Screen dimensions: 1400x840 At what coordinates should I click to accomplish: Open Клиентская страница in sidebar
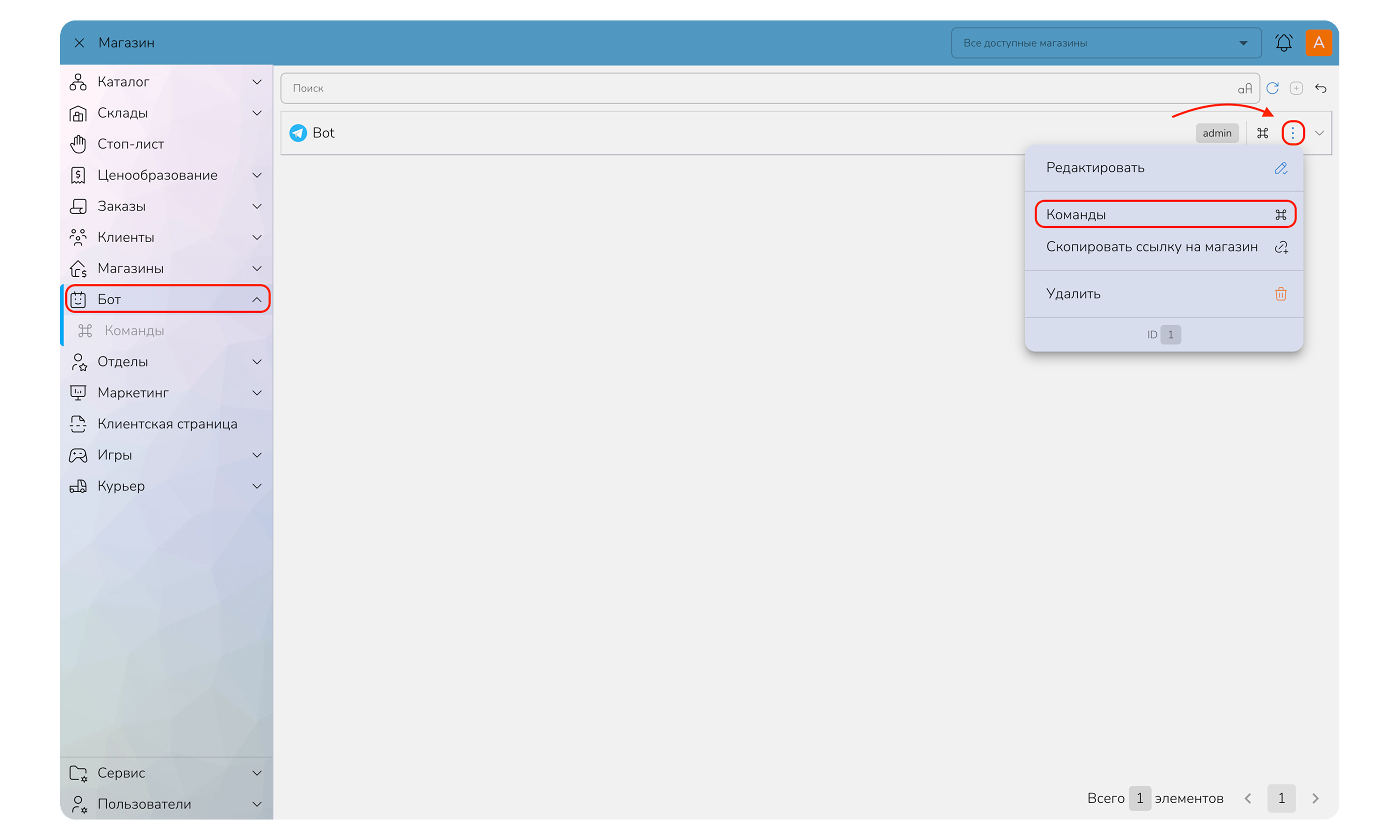pos(167,424)
